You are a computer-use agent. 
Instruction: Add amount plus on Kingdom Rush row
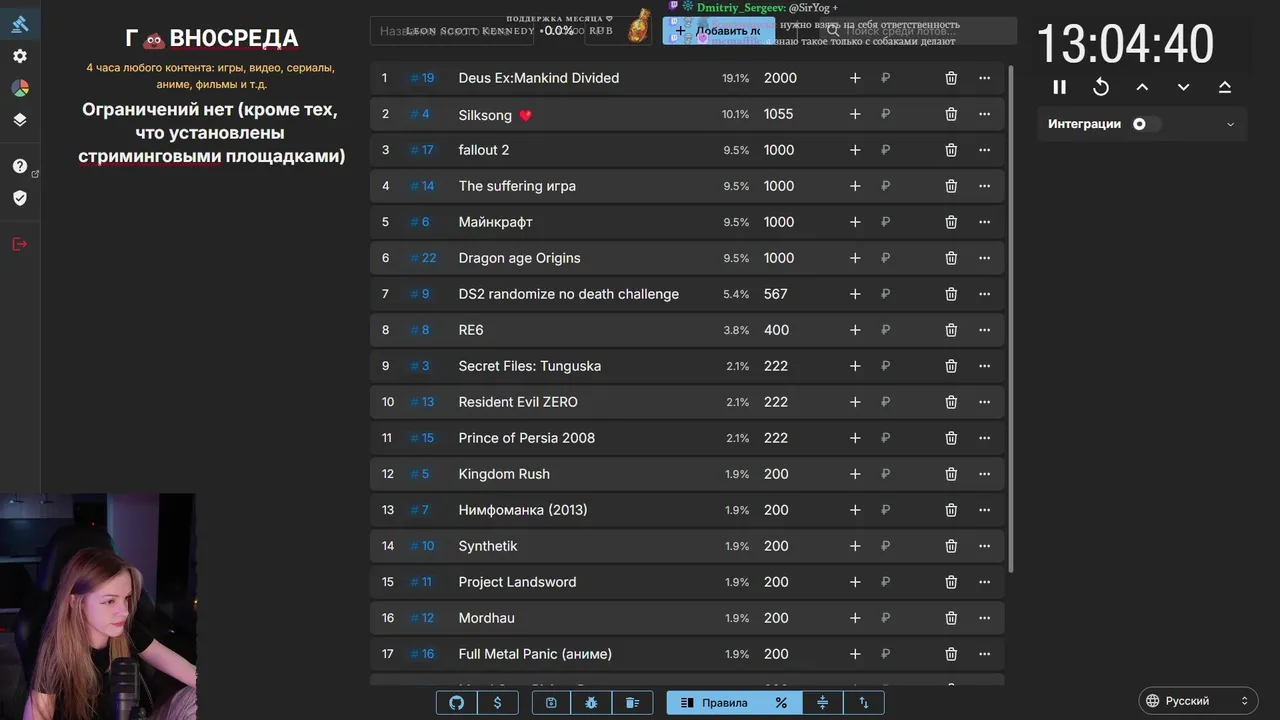click(855, 474)
